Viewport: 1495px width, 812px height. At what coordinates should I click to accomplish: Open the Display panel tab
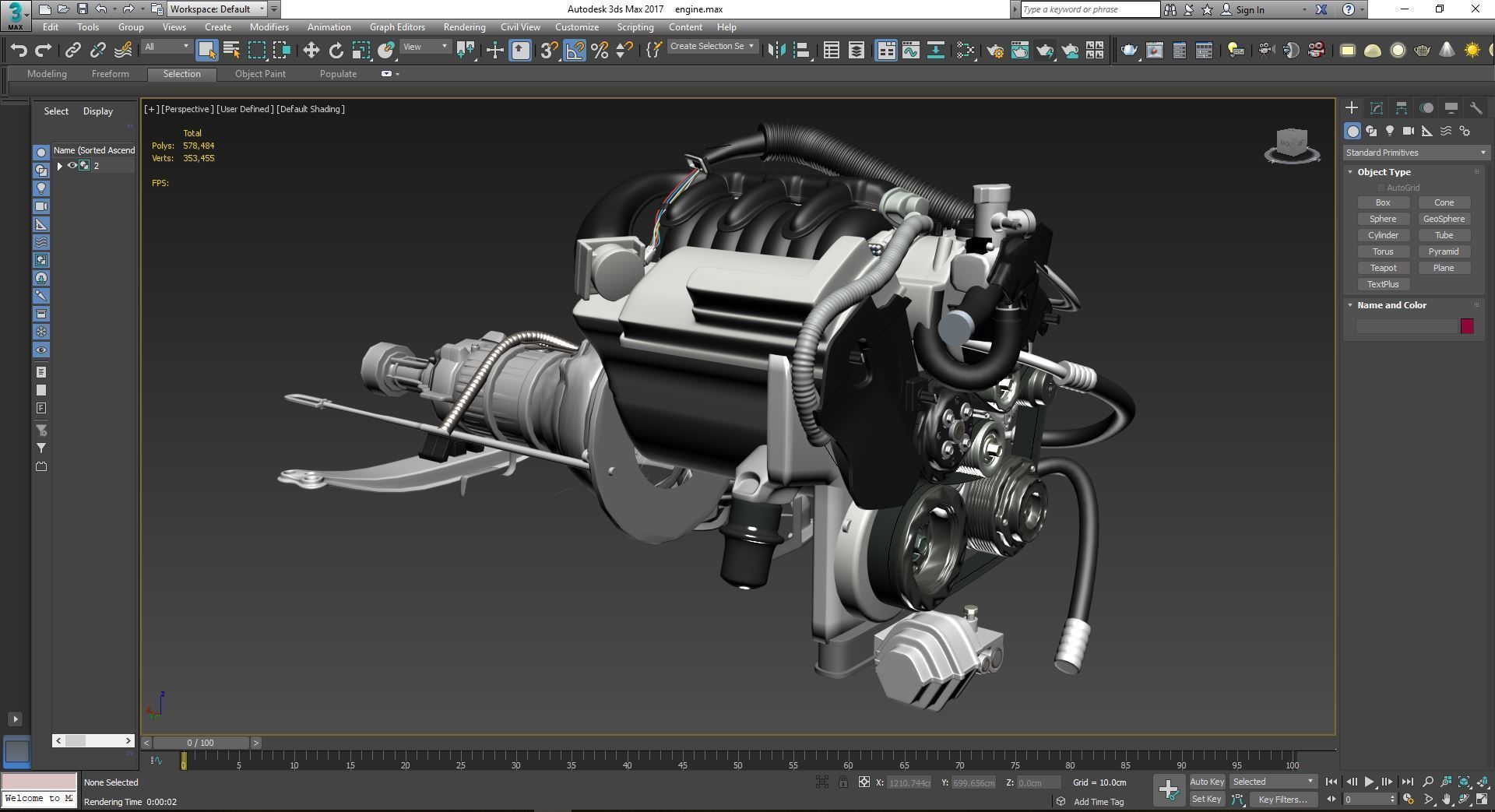[1451, 108]
